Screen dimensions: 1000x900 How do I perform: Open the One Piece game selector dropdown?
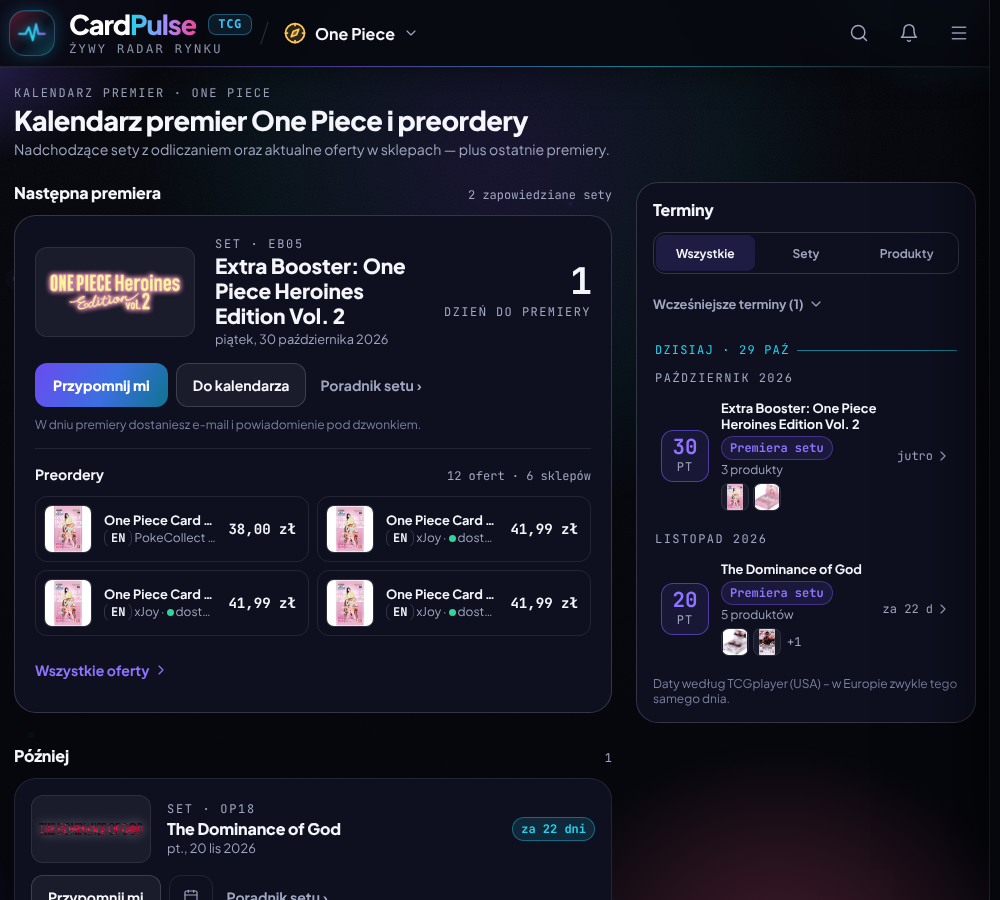[350, 34]
